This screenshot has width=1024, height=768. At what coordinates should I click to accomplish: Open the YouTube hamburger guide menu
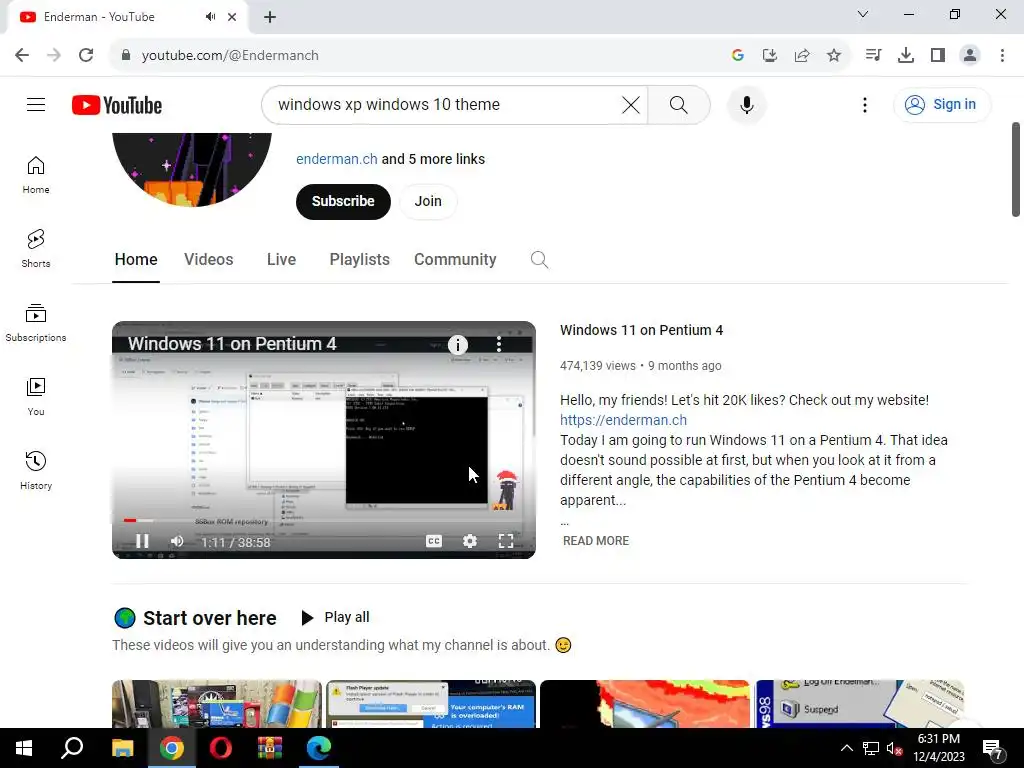(36, 104)
